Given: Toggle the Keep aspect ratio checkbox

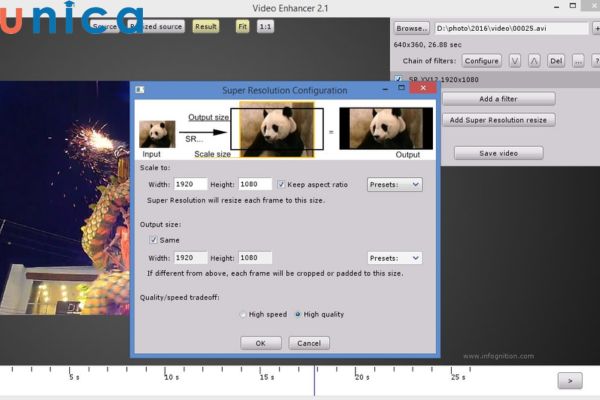Looking at the screenshot, I should click(280, 184).
